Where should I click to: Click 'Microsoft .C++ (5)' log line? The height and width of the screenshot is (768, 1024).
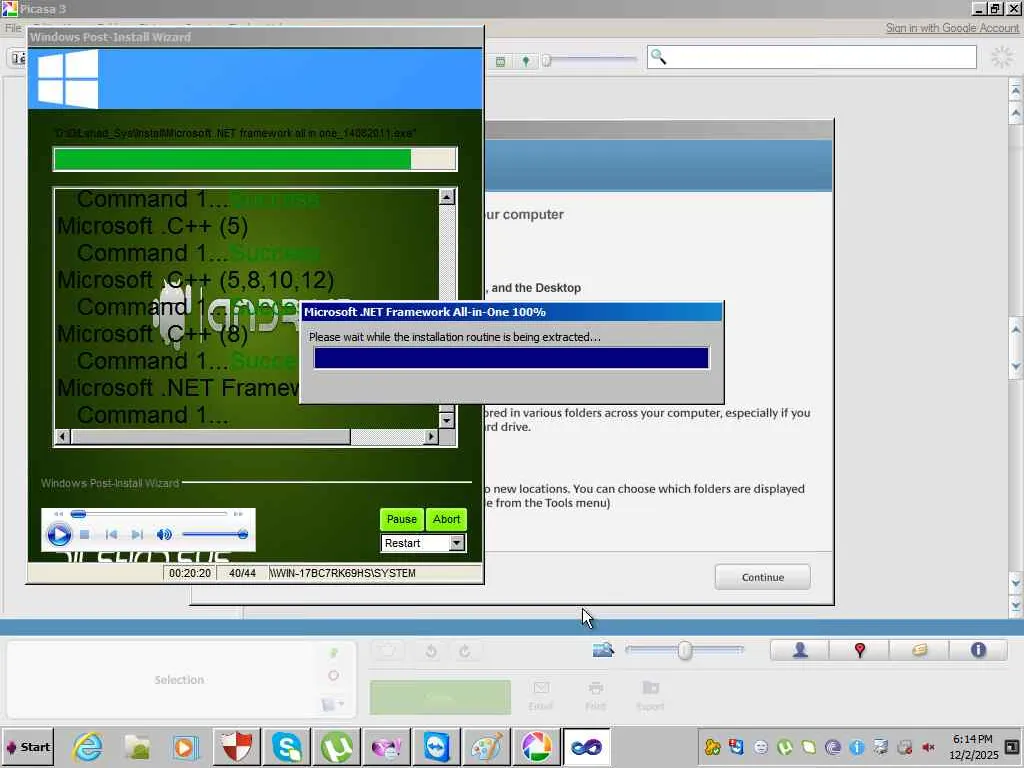[153, 226]
